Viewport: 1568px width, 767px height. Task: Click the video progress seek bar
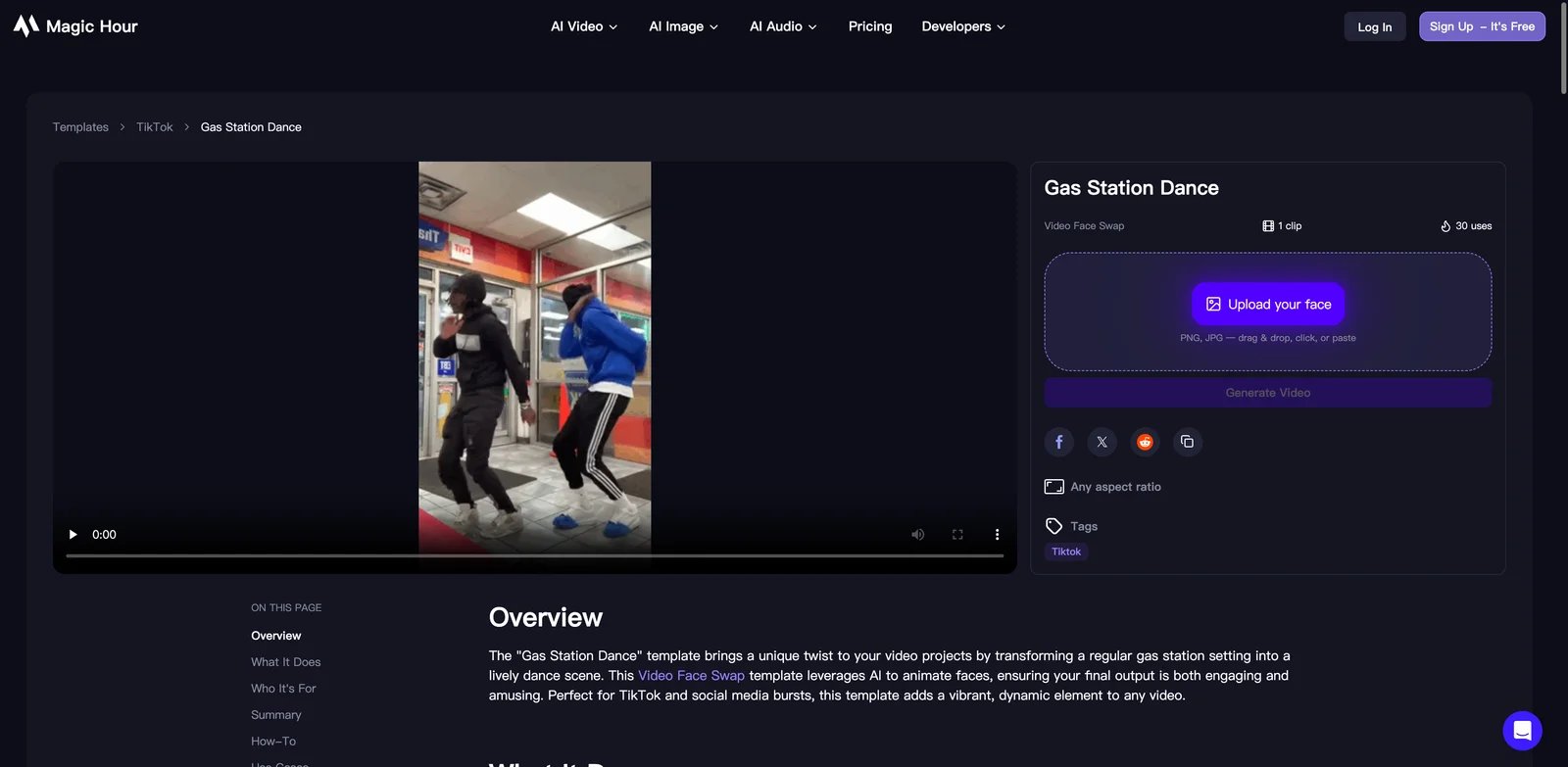click(535, 555)
